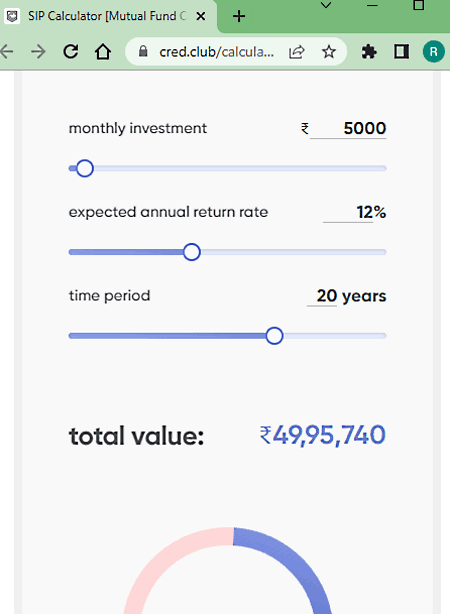Bookmark this page with the star icon
The height and width of the screenshot is (614, 450).
(x=329, y=51)
